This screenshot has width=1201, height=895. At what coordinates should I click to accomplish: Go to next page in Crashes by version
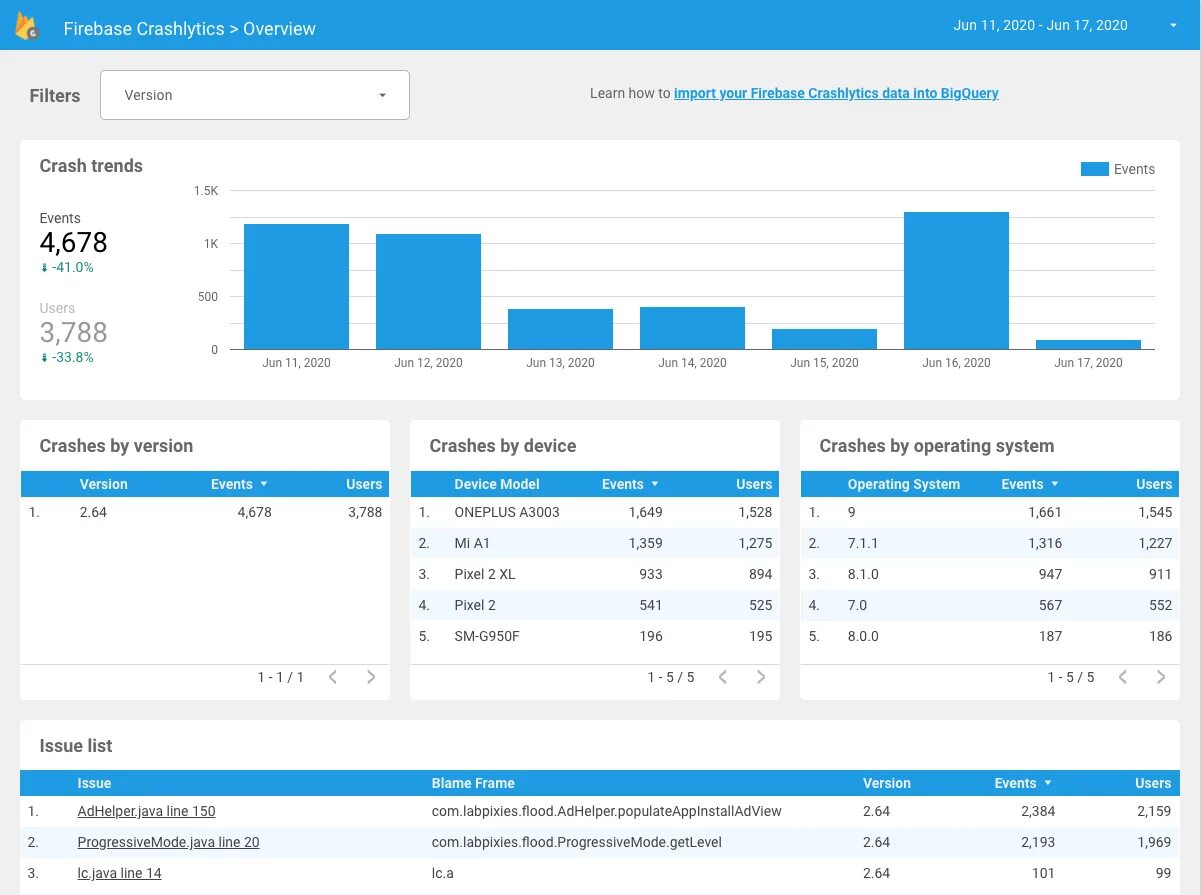coord(371,677)
